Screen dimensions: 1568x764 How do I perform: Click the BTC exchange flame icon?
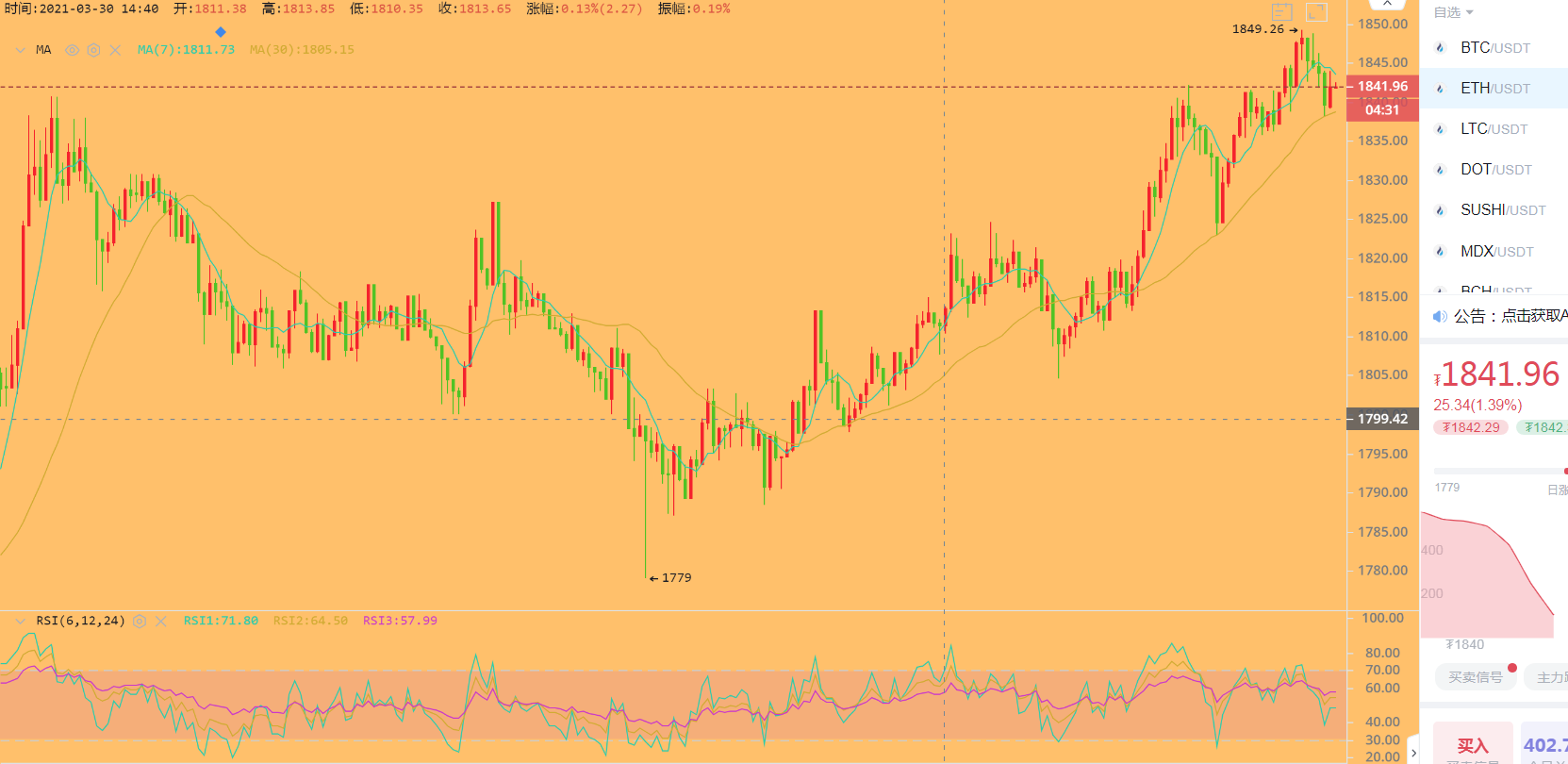(1440, 48)
